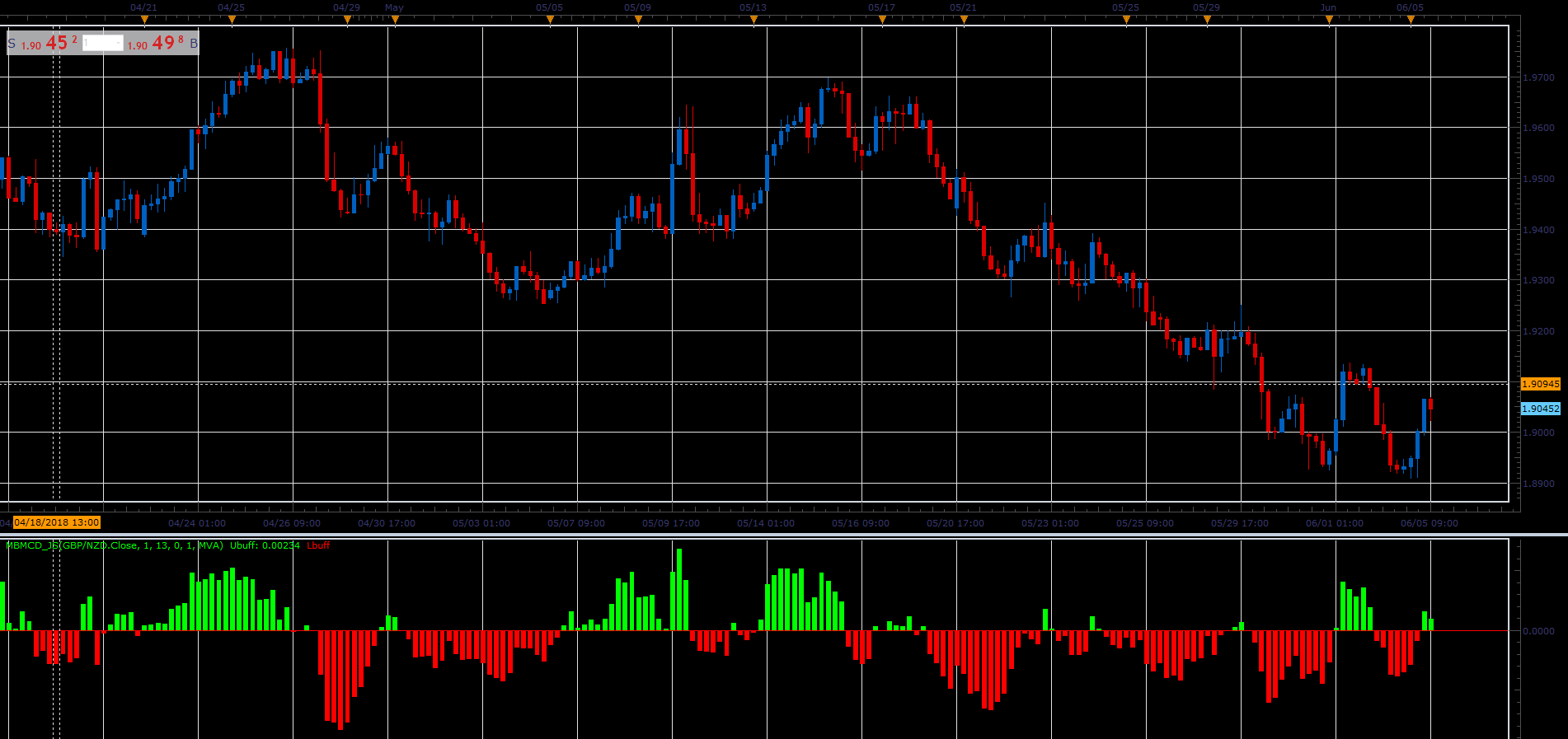Screen dimensions: 1568x739
Task: Click the 04/26 09:00 time axis label
Action: 292,523
